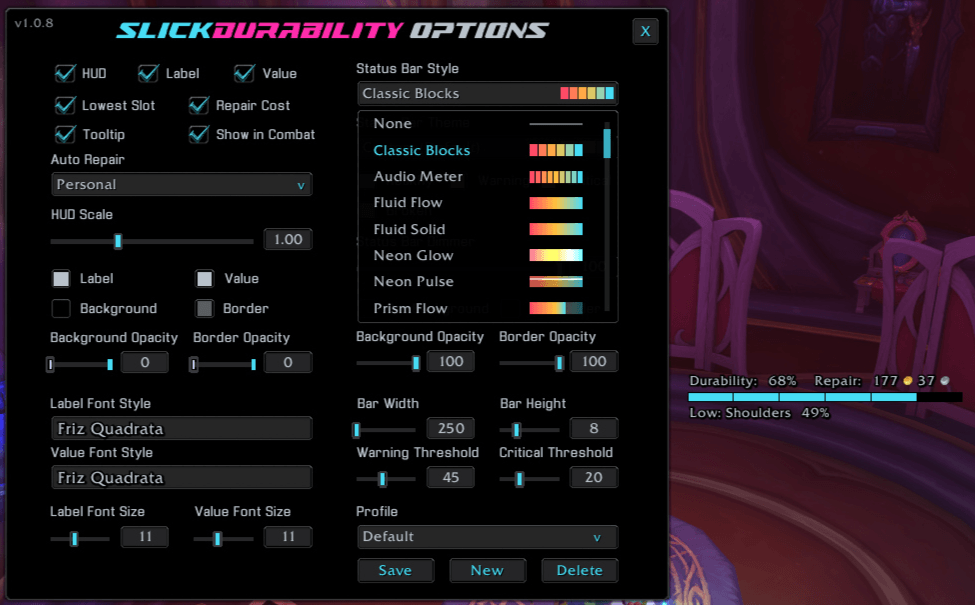Click the Bar Width 250 field
The width and height of the screenshot is (975, 605).
click(x=451, y=428)
